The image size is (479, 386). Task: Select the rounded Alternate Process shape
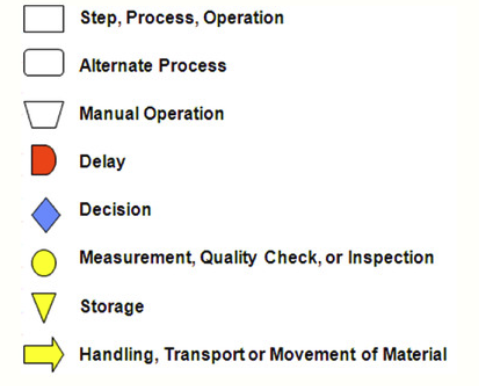44,63
